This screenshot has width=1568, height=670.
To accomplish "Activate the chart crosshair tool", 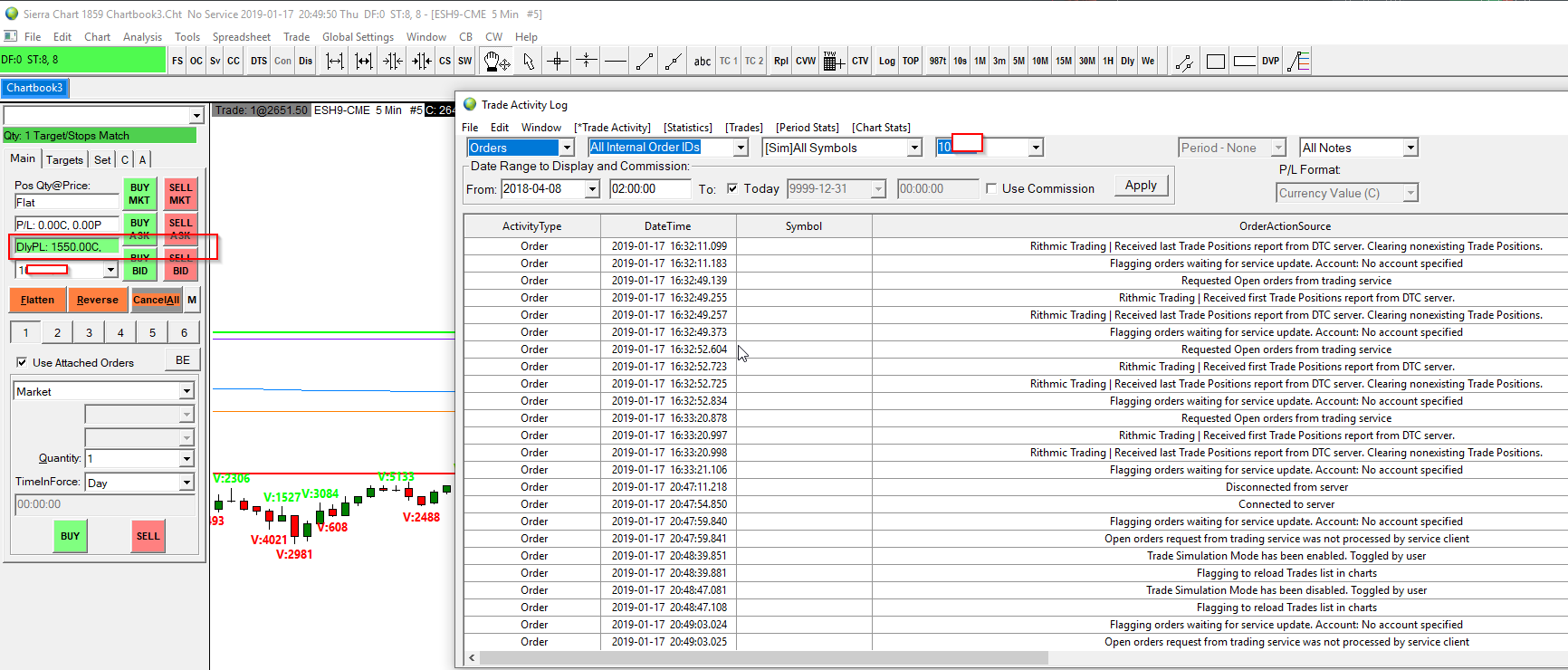I will coord(558,61).
